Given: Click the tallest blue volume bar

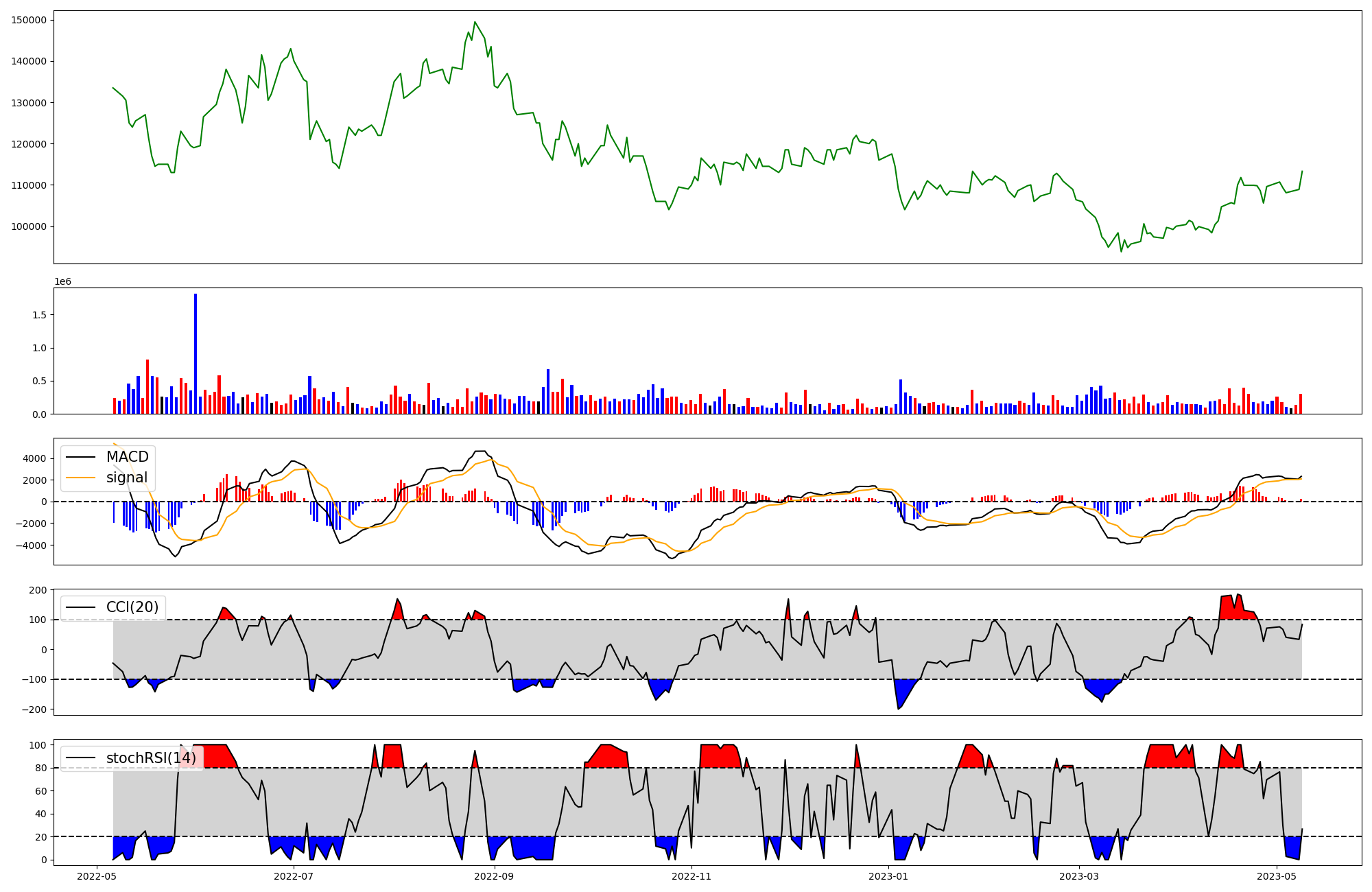Looking at the screenshot, I should pyautogui.click(x=196, y=353).
